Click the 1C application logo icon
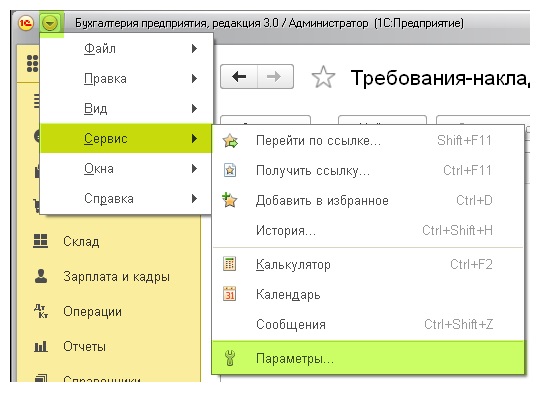This screenshot has height=396, width=552. click(x=26, y=24)
